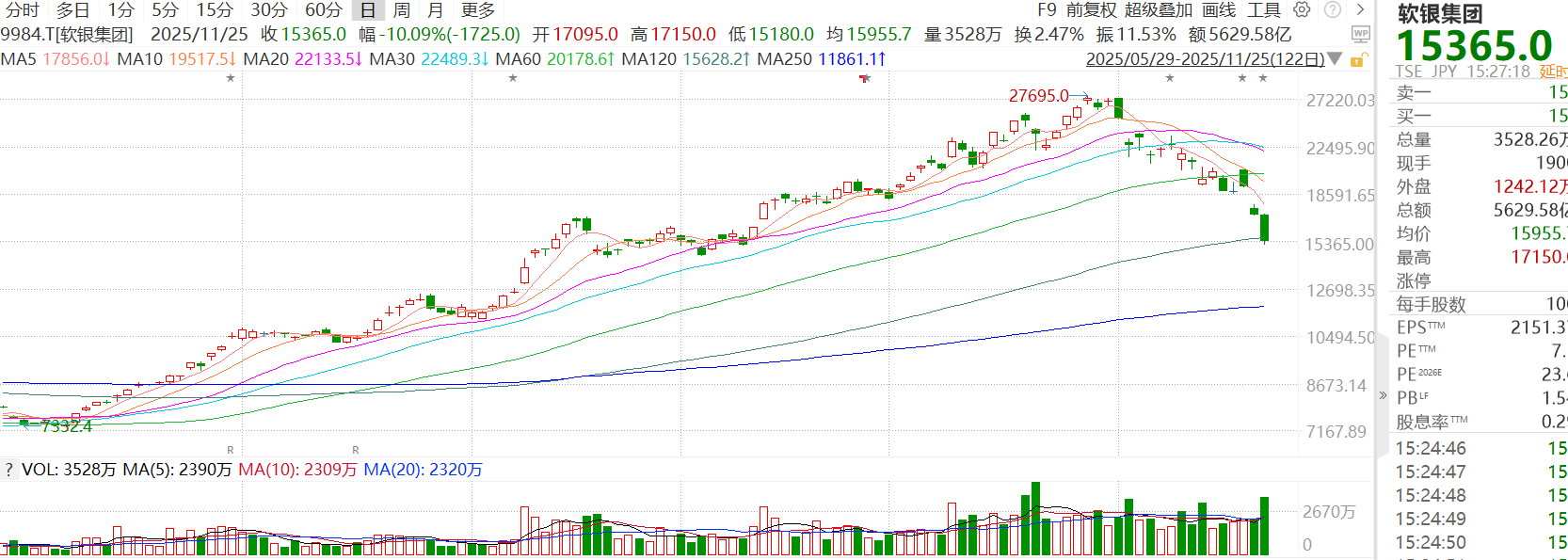1568x560 pixels.
Task: Click the 2670万 volume axis label
Action: pos(1329,512)
